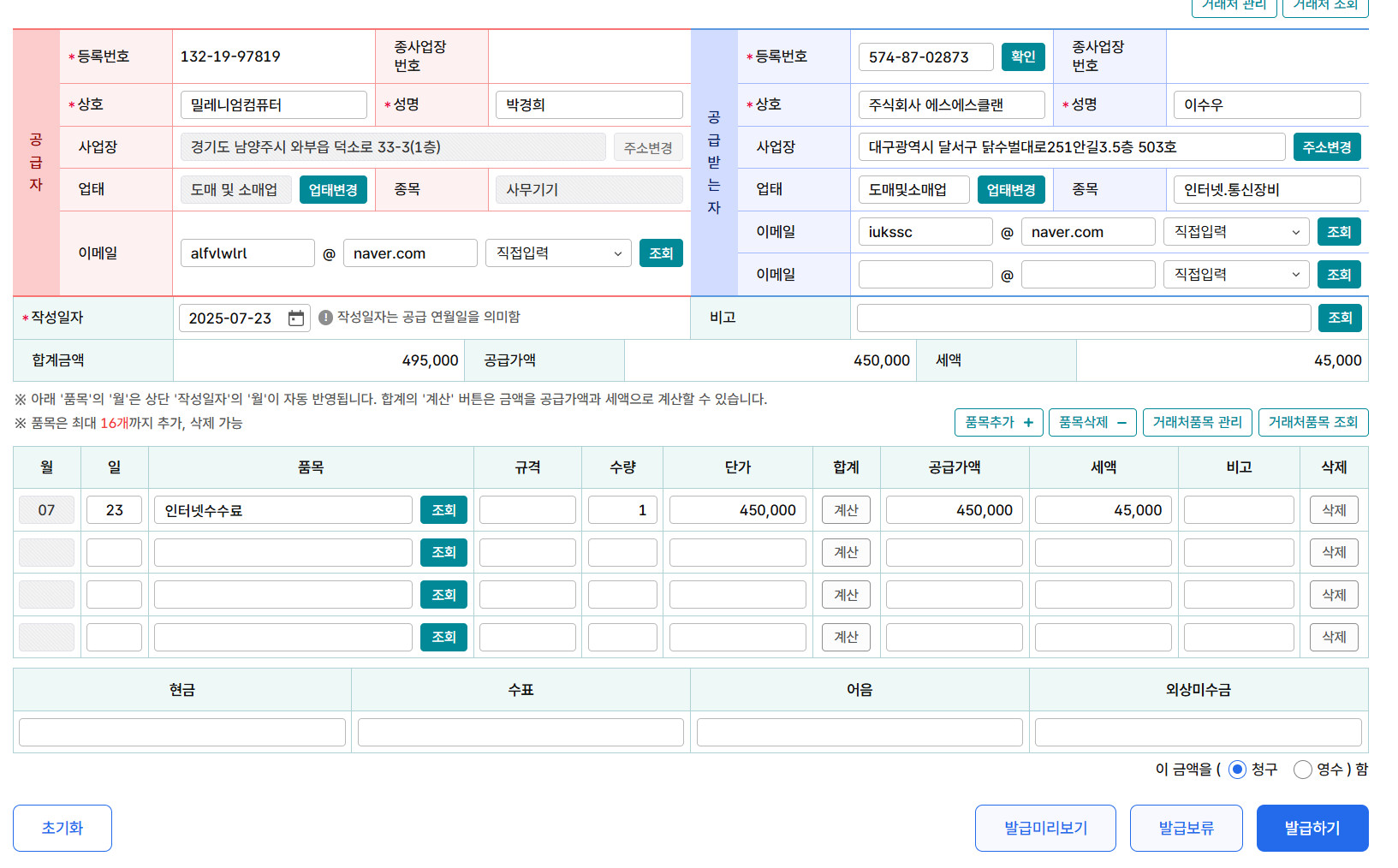The height and width of the screenshot is (868, 1398).
Task: Click info icon beside 작성일자 note
Action: click(x=325, y=318)
